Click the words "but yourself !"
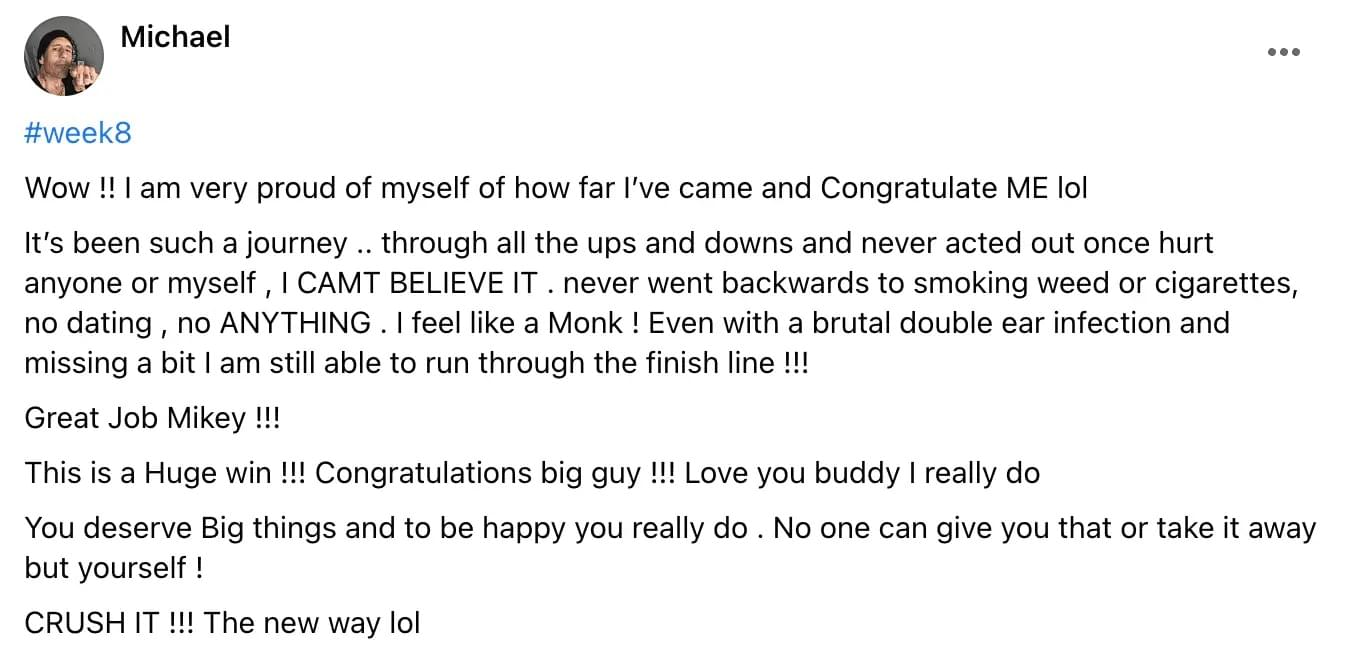1348x648 pixels. 114,568
